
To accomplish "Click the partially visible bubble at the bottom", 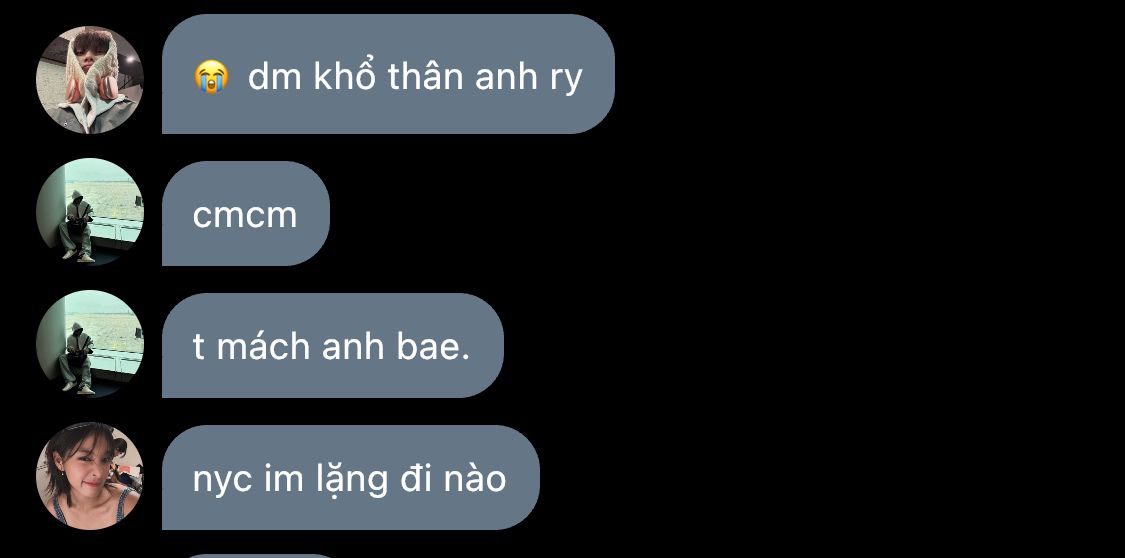I will (262, 556).
